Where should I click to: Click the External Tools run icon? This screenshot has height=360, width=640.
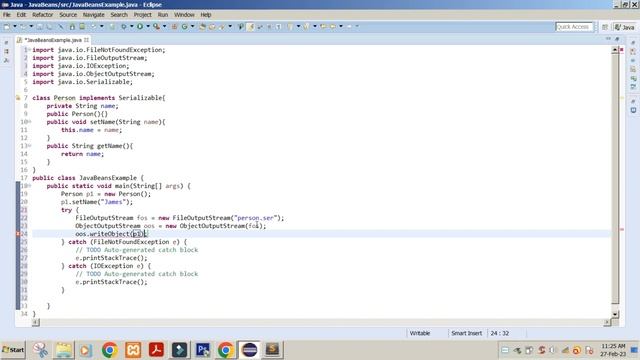(156, 27)
